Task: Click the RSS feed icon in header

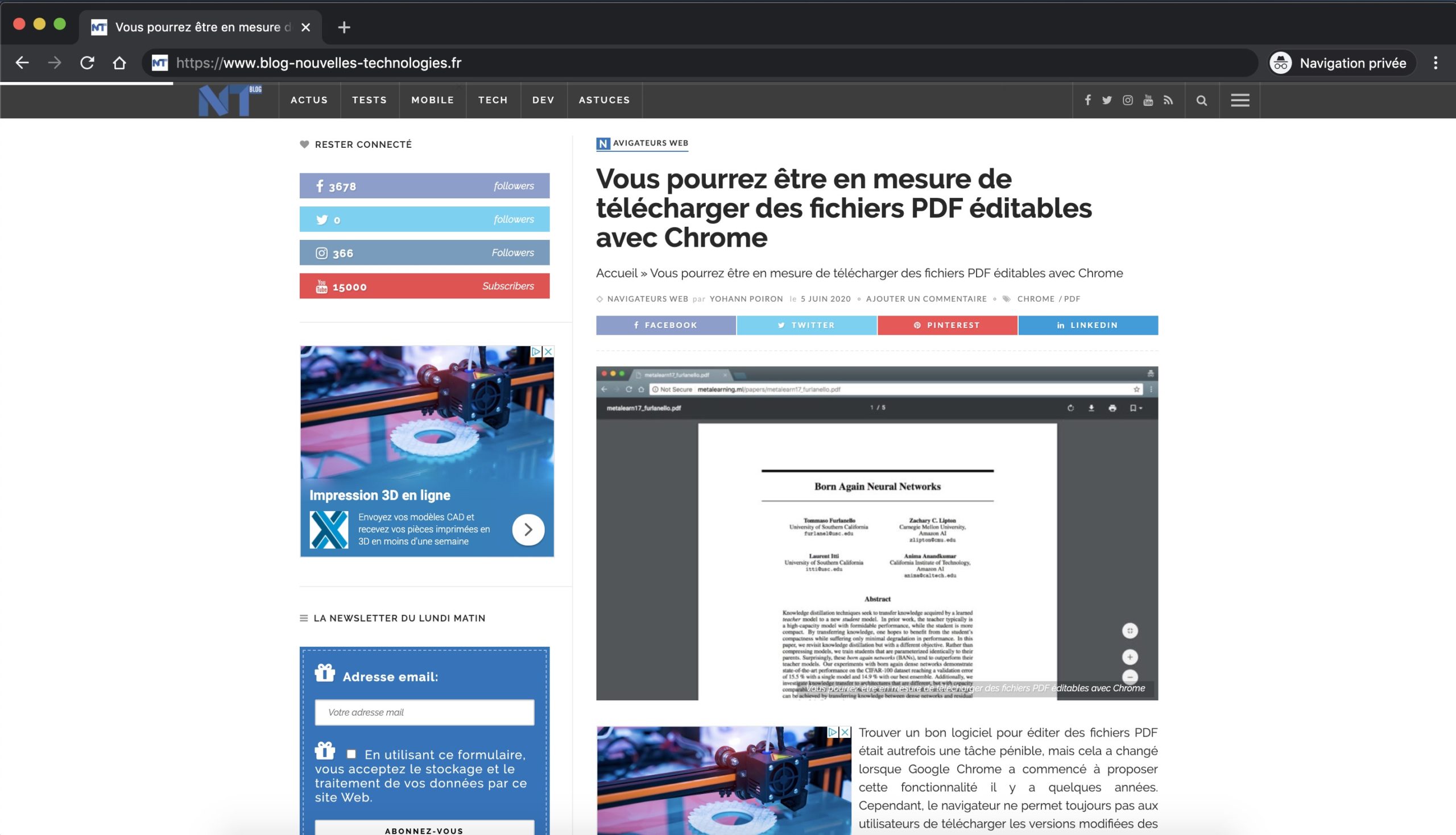Action: point(1168,101)
